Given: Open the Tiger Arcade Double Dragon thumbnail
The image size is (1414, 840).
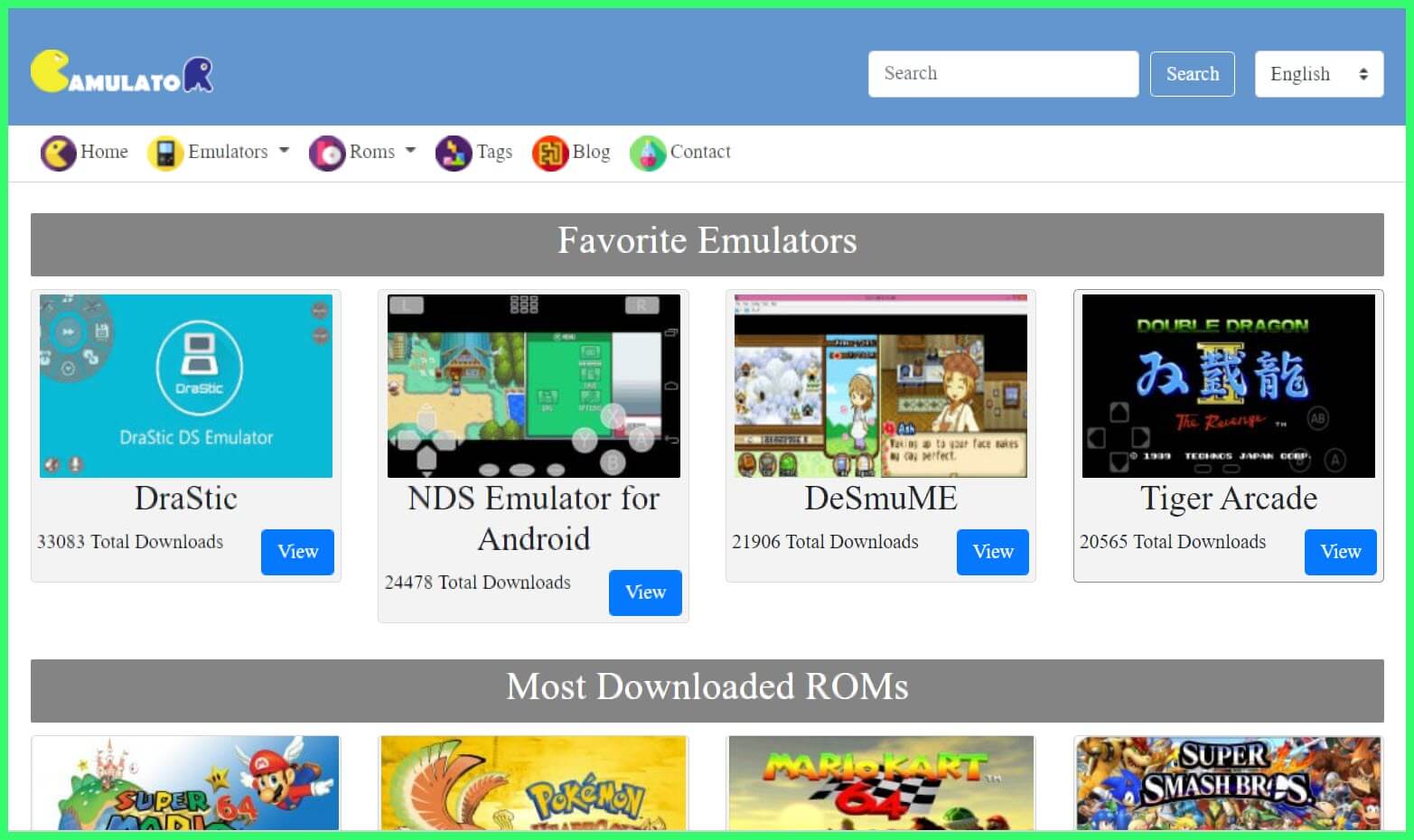Looking at the screenshot, I should point(1228,386).
